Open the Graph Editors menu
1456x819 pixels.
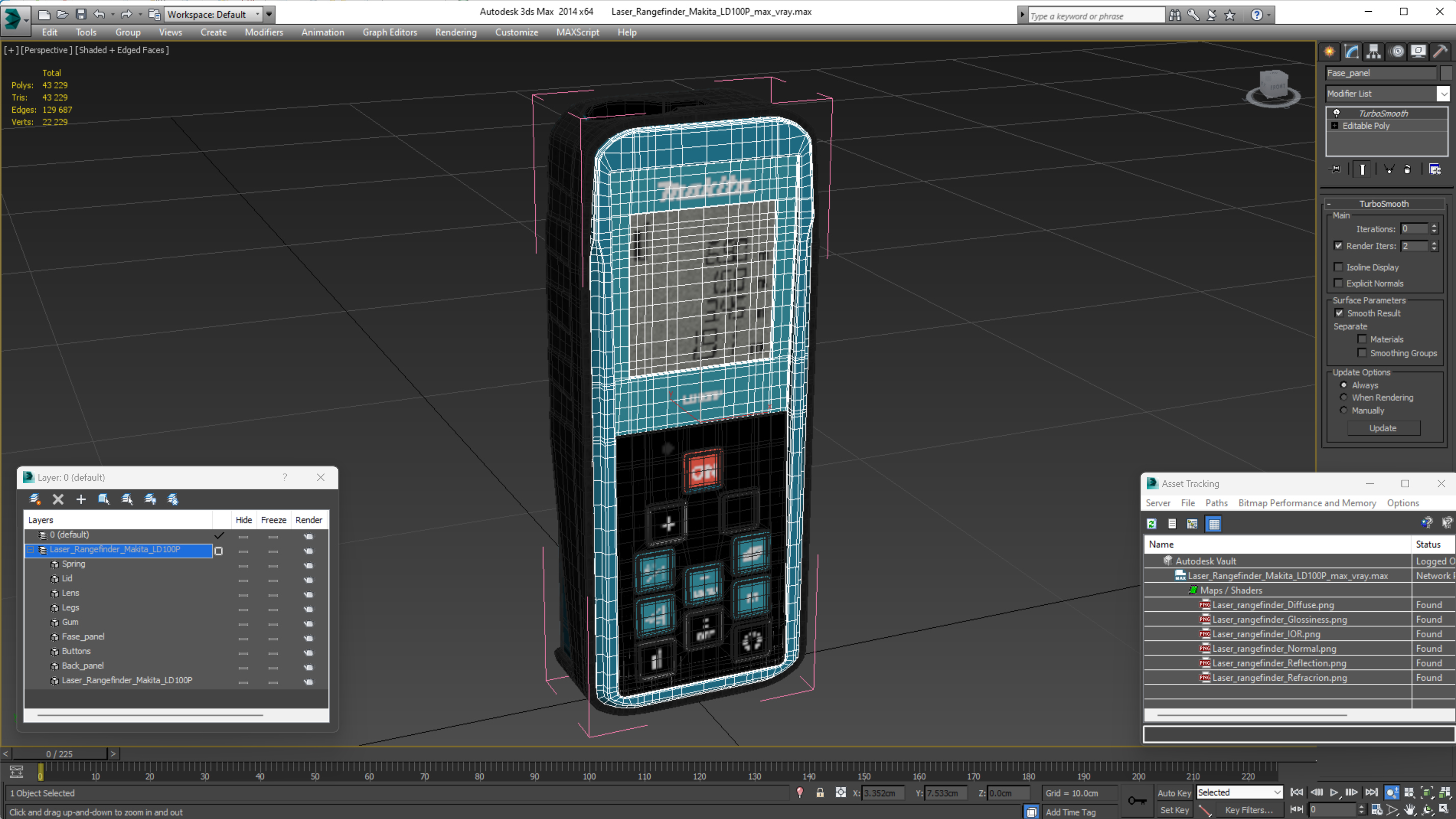389,32
